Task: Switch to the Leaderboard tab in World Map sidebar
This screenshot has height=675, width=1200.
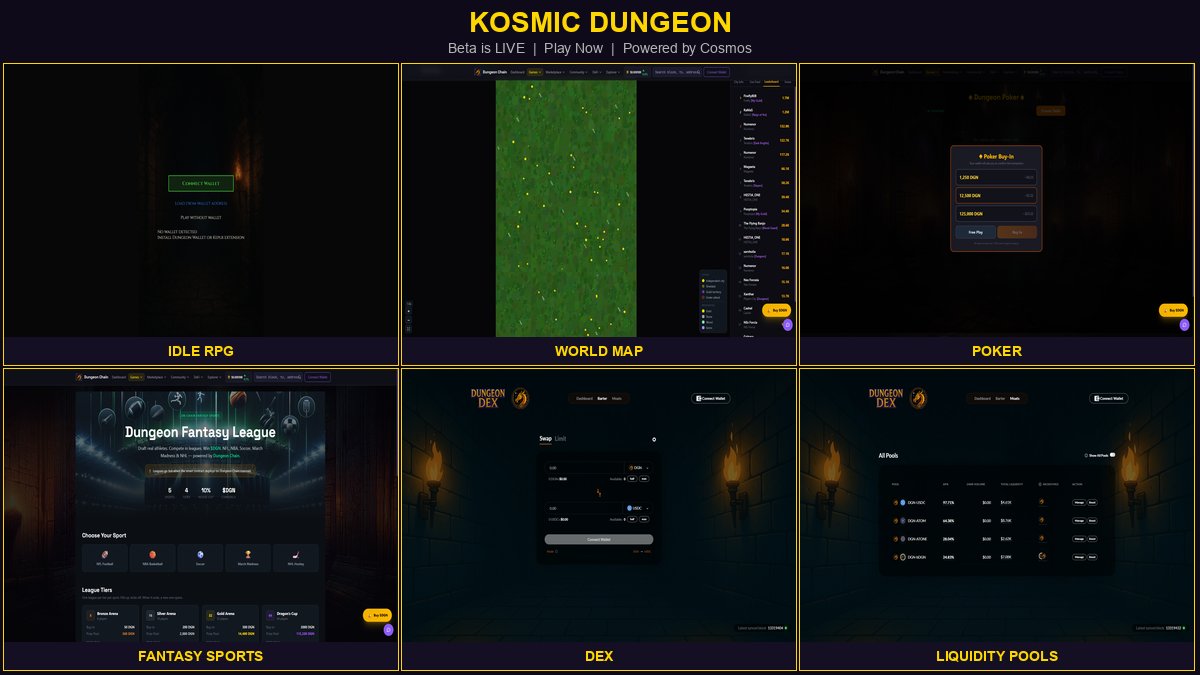Action: 772,82
